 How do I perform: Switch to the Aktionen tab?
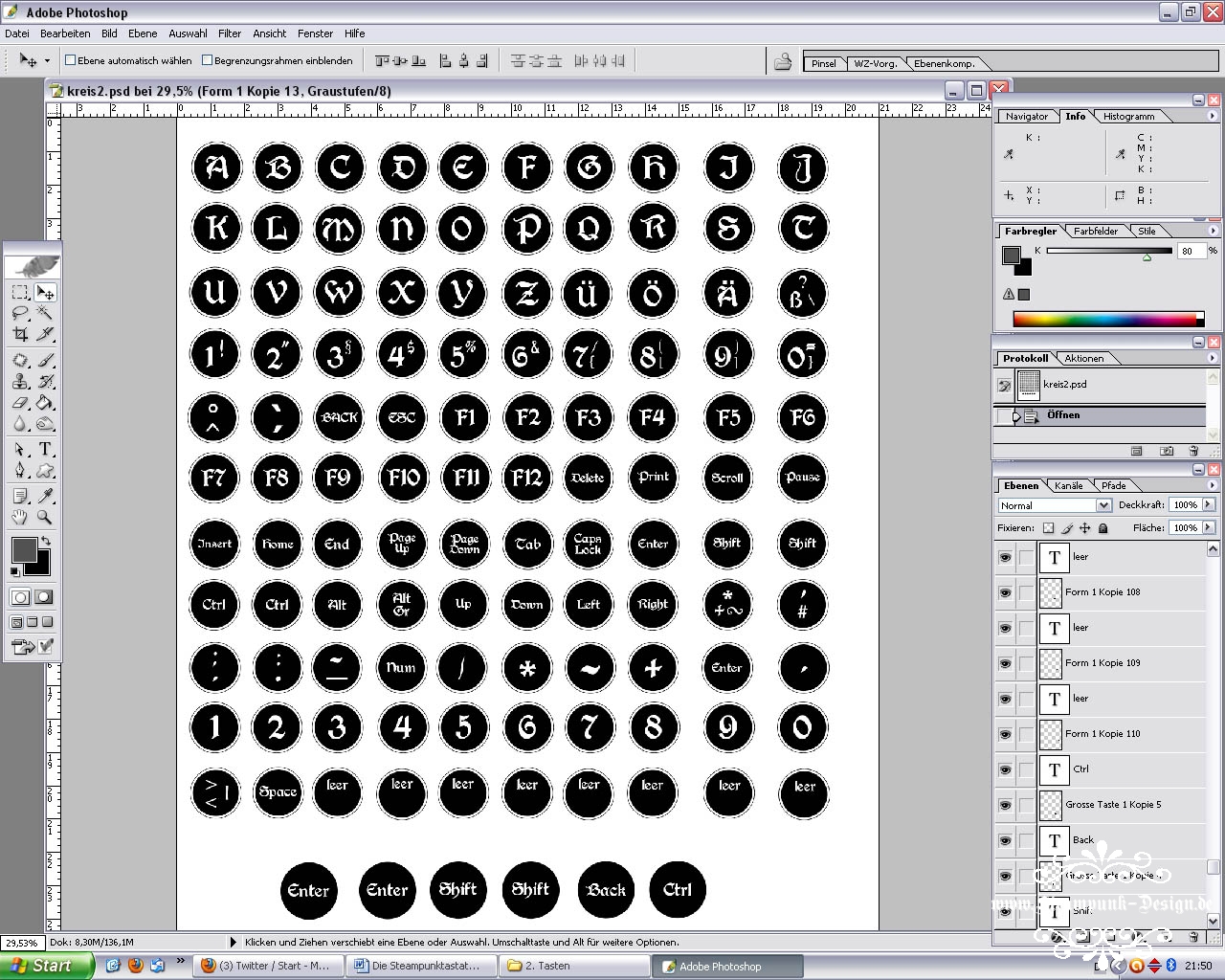[x=1084, y=358]
